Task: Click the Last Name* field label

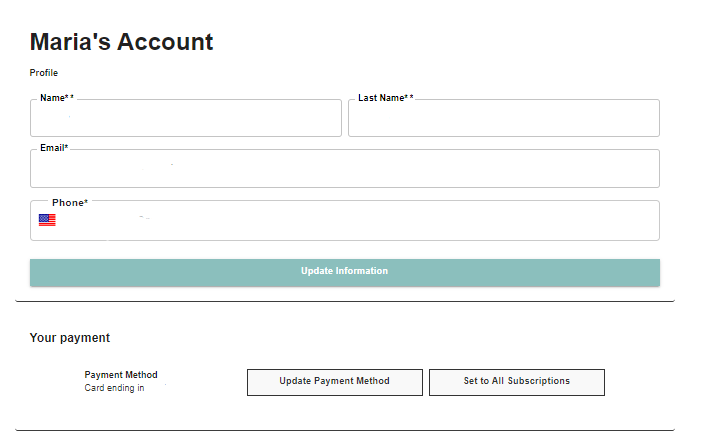Action: (386, 98)
